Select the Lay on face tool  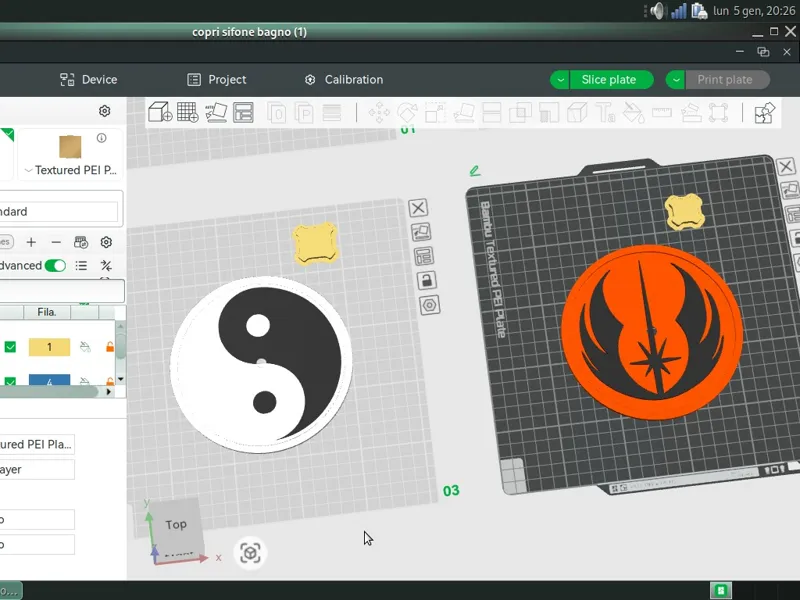click(464, 113)
